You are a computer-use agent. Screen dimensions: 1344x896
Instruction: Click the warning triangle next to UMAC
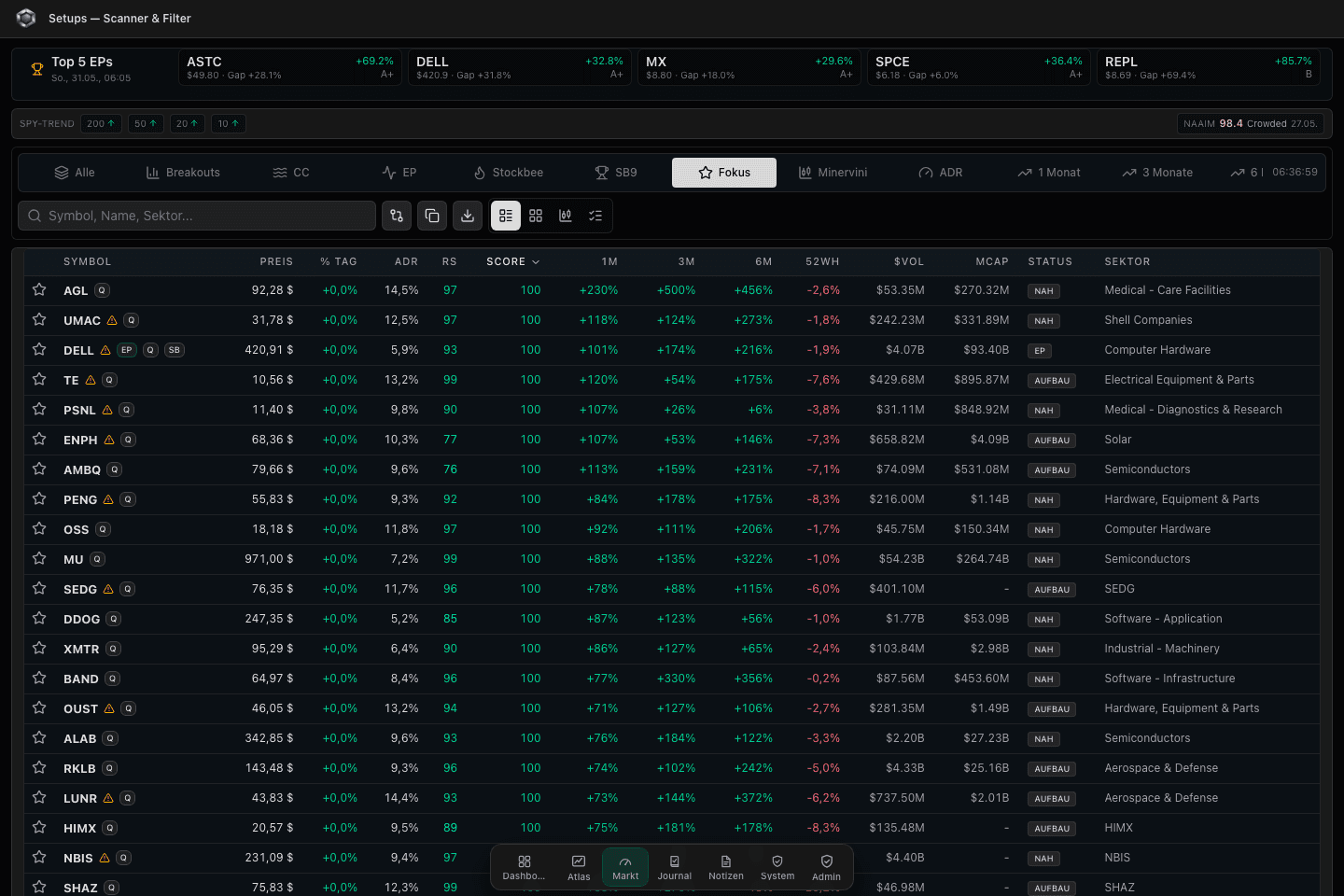click(112, 320)
